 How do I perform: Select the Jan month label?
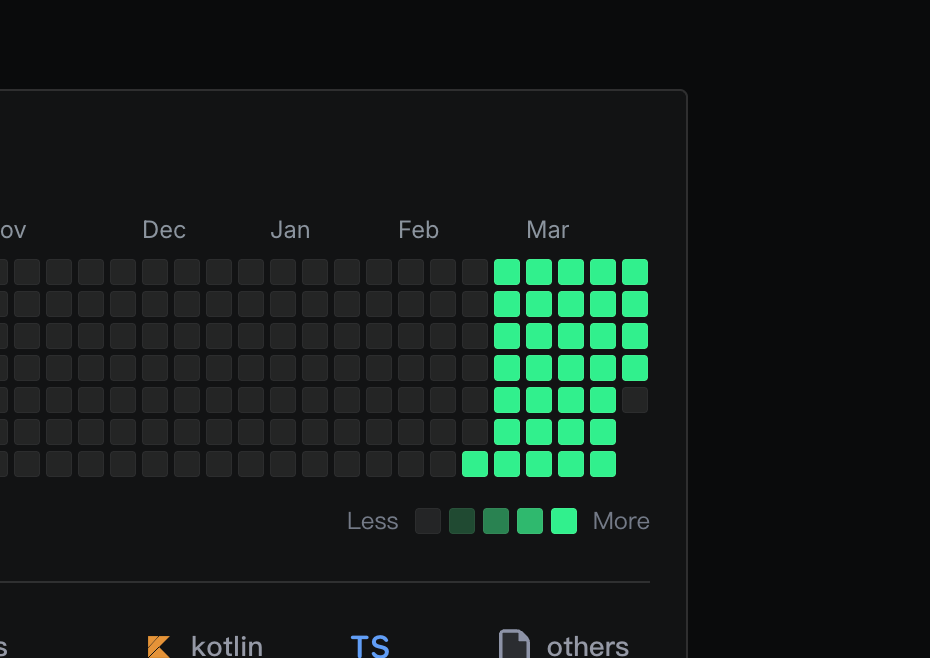click(x=290, y=230)
